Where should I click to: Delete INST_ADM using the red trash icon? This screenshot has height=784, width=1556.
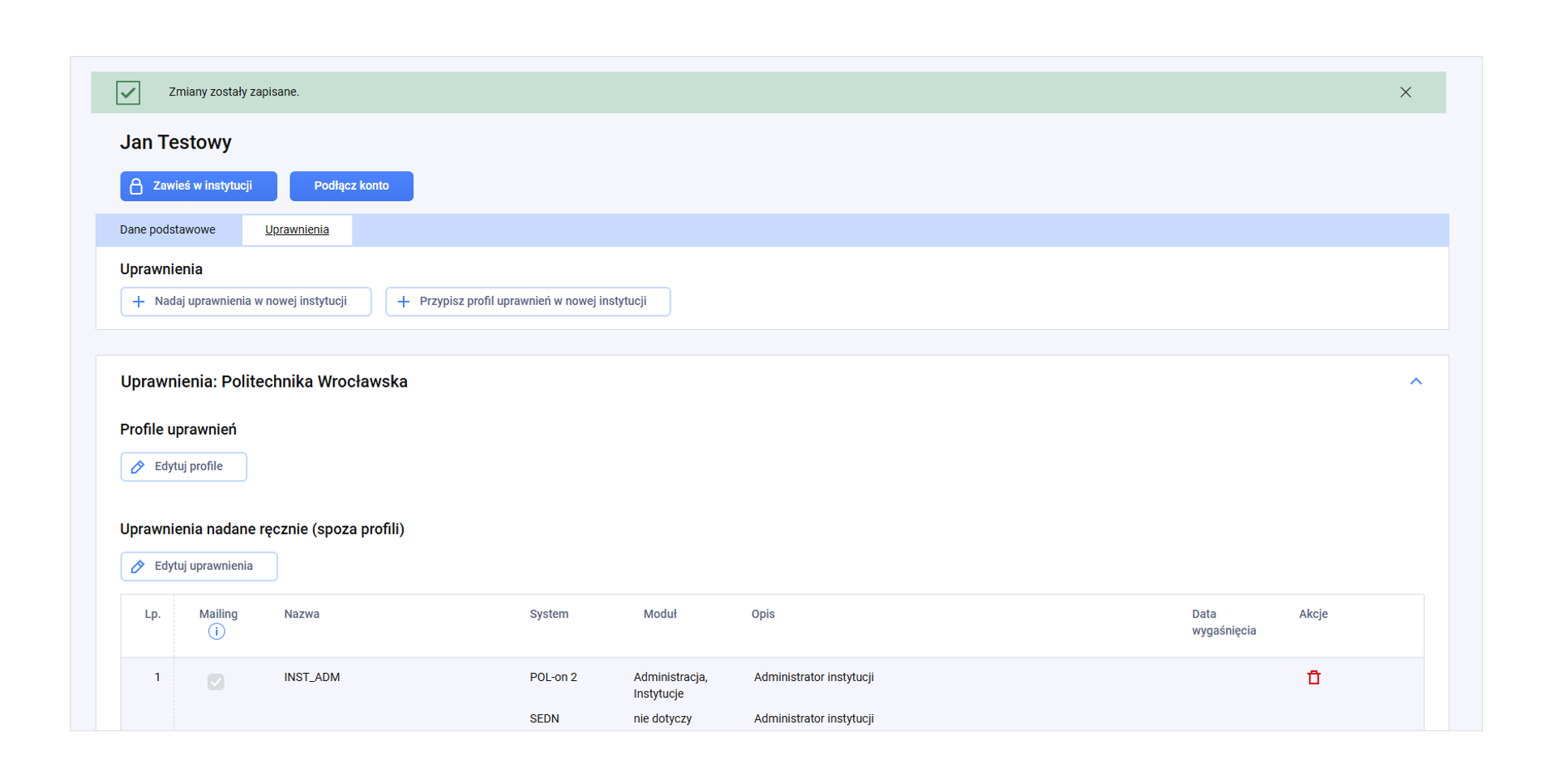(x=1314, y=678)
